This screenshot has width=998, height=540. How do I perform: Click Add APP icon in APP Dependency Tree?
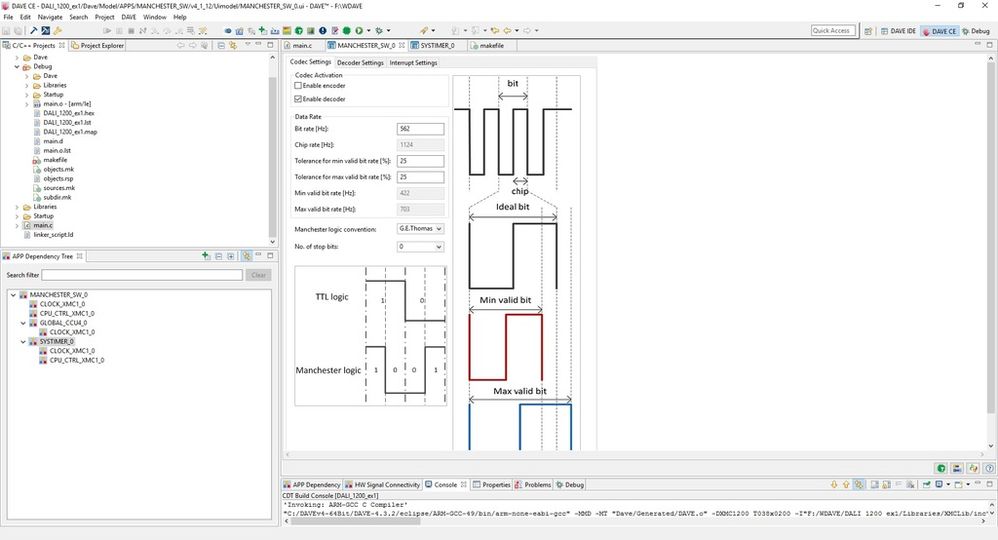(206, 256)
